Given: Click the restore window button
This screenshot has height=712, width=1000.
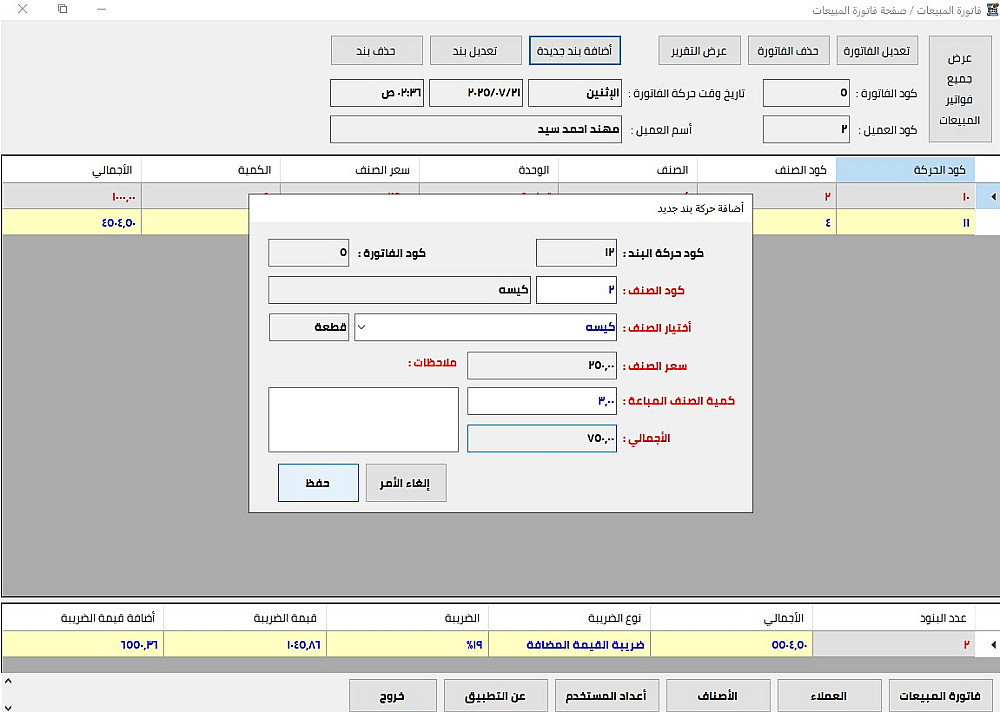Looking at the screenshot, I should click(62, 9).
